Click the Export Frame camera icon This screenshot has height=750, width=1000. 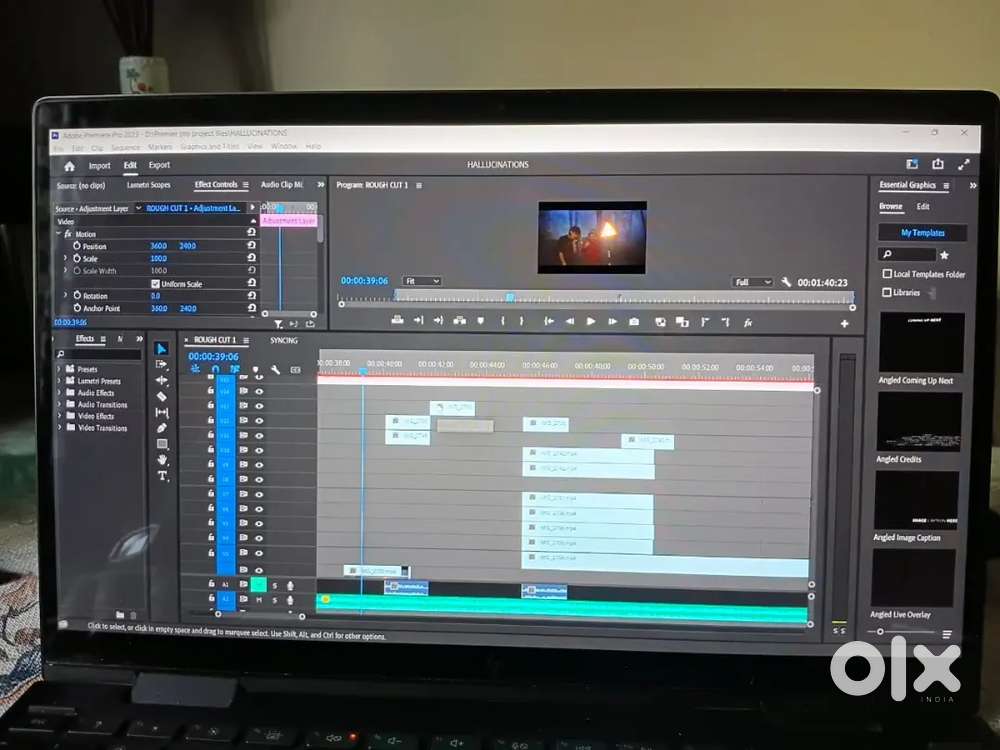coord(634,322)
